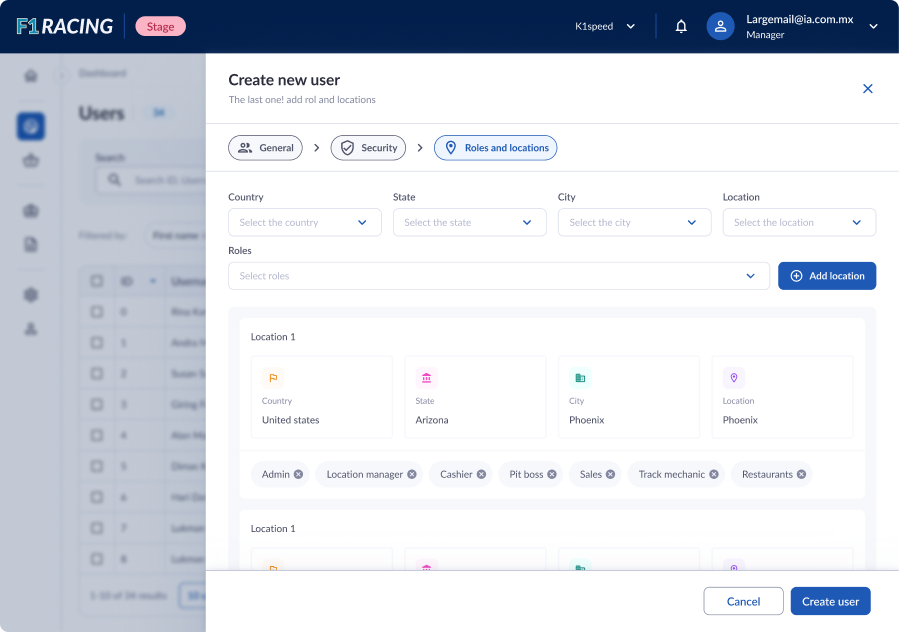
Task: Toggle the checkbox for row ID 5
Action: [97, 466]
